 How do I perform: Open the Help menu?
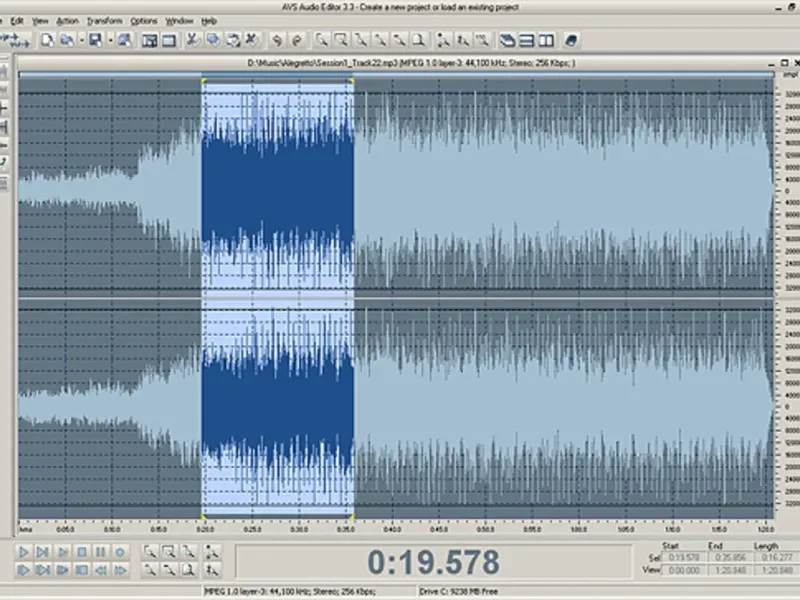coord(209,20)
